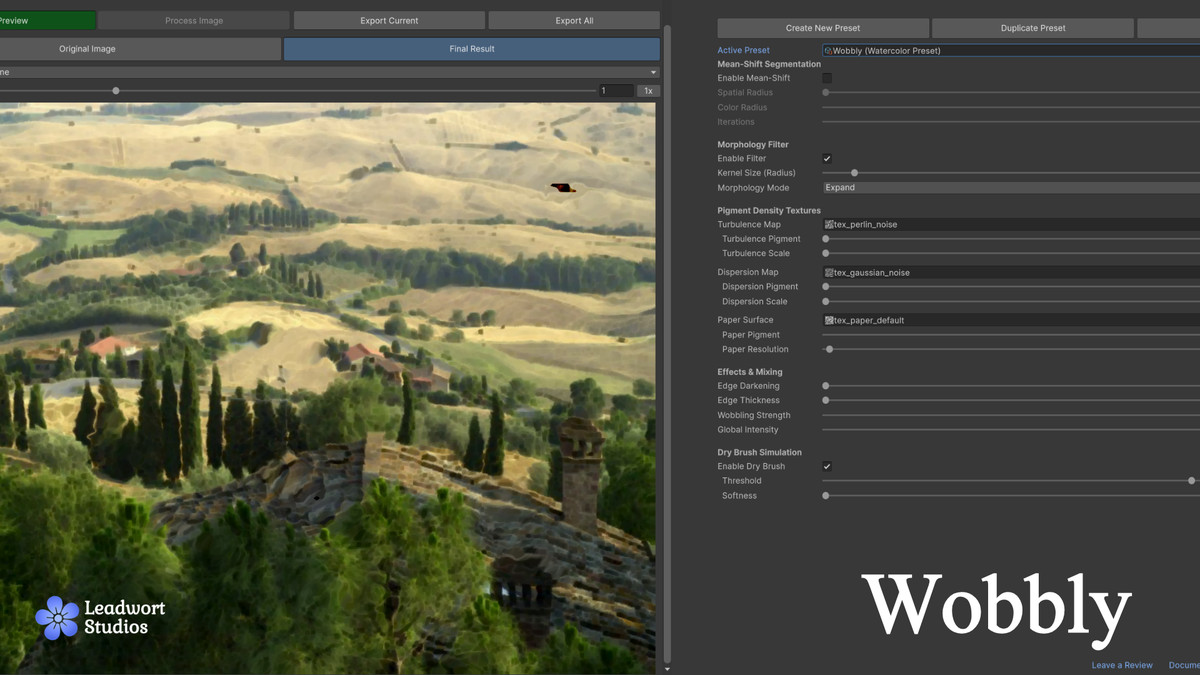Image resolution: width=1200 pixels, height=675 pixels.
Task: Click the texture icon beside tex_perlin_noise
Action: coord(829,225)
